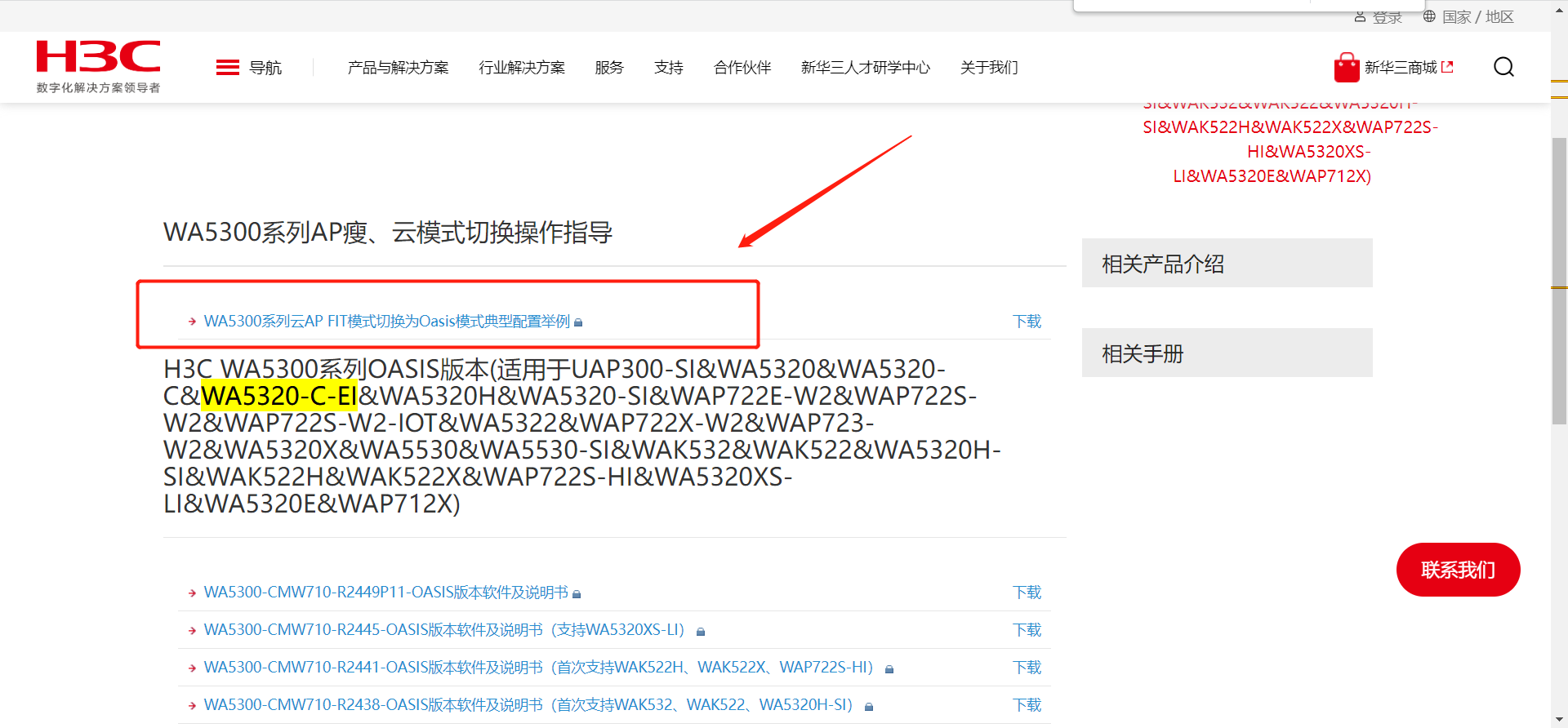
Task: Click red arrow bullet before R2445-OASIS link
Action: tap(192, 631)
